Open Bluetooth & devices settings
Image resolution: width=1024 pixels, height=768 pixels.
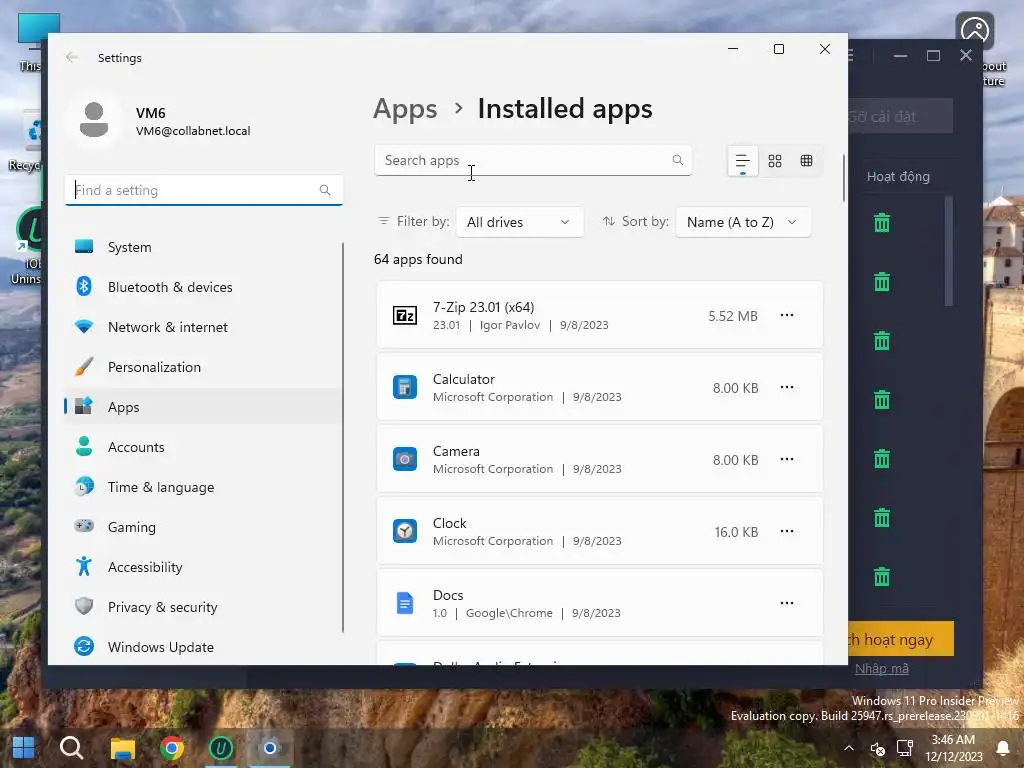(x=202, y=287)
